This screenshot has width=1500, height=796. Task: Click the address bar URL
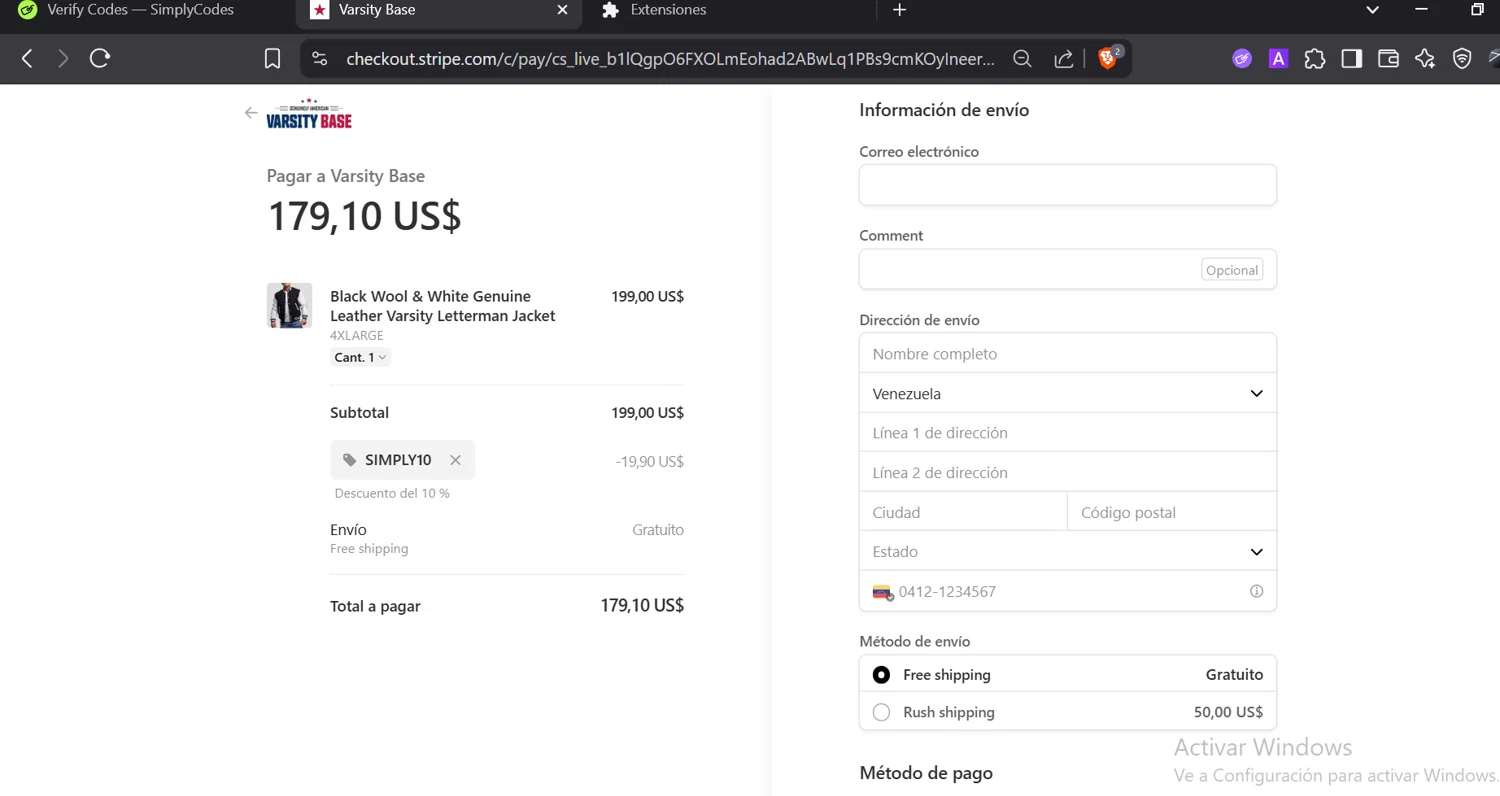tap(670, 59)
